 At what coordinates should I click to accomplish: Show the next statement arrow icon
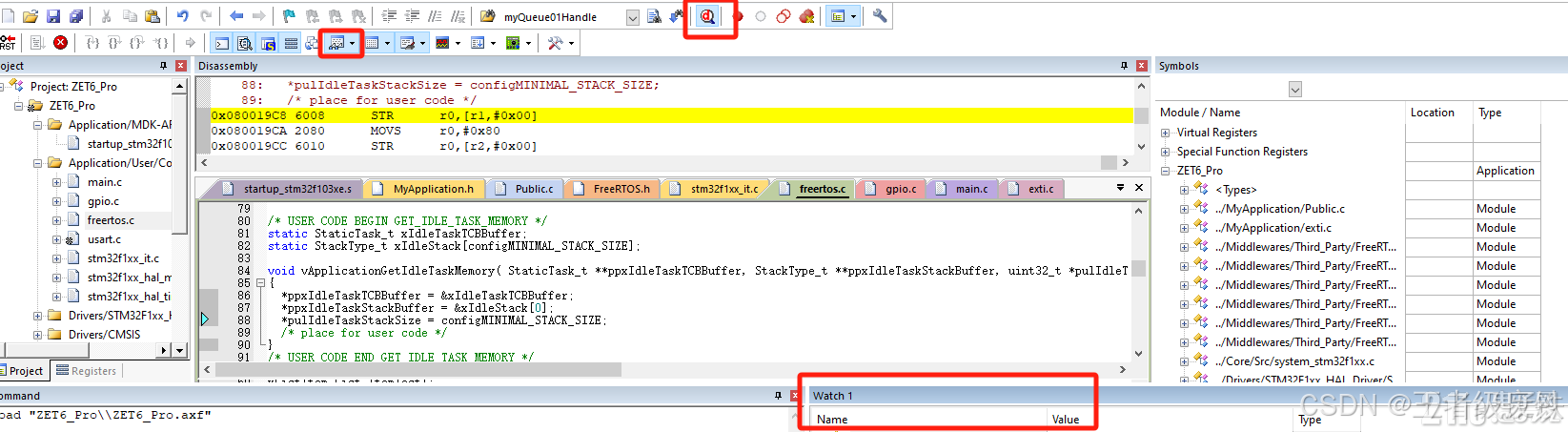click(x=191, y=43)
